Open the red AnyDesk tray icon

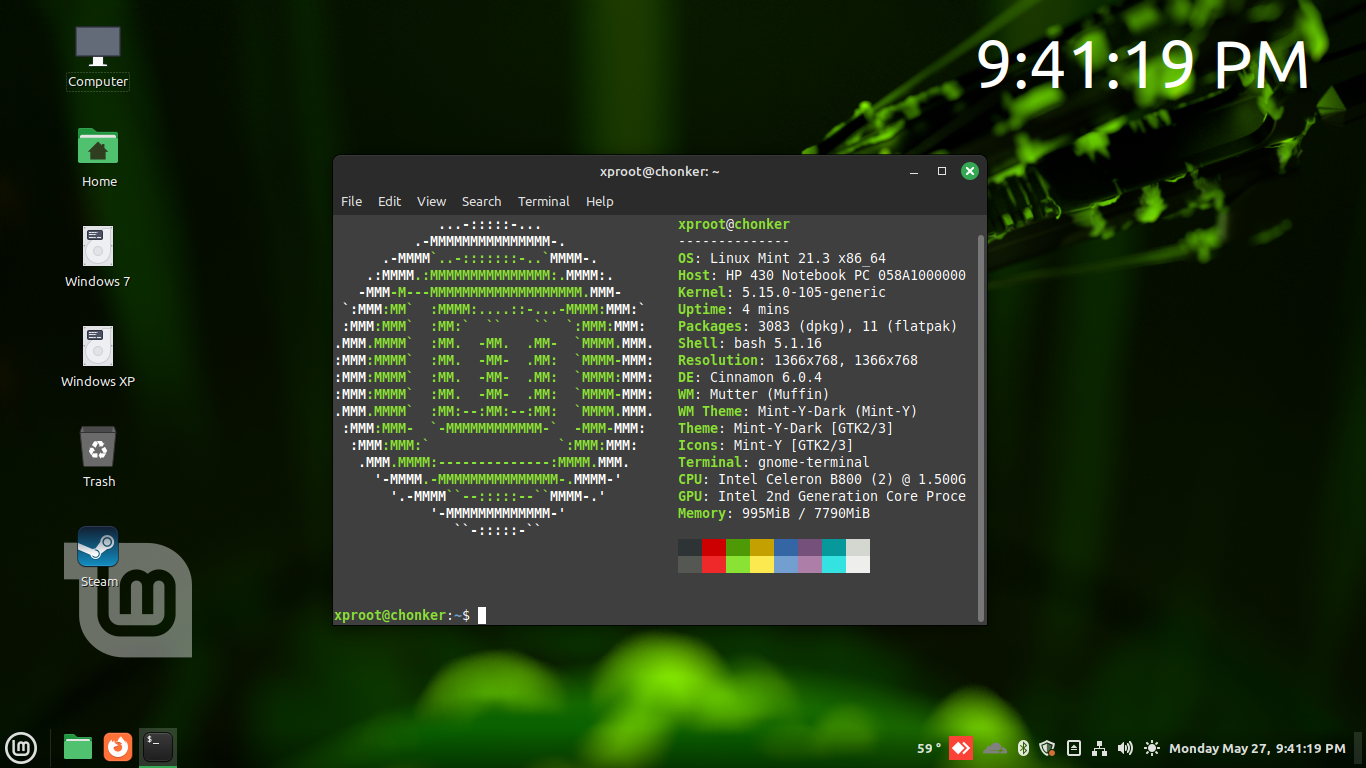[961, 747]
